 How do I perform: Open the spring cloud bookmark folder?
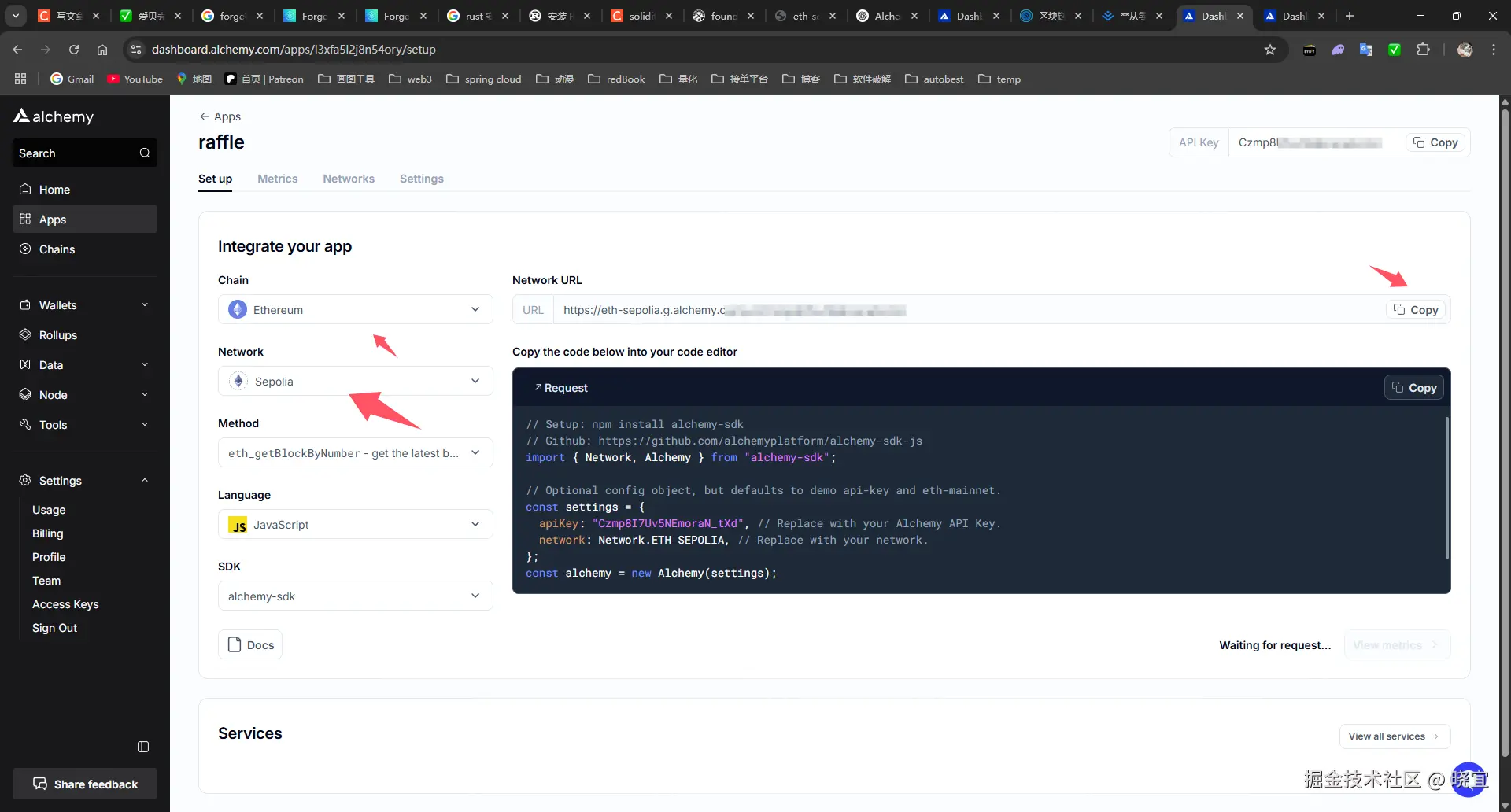coord(483,79)
